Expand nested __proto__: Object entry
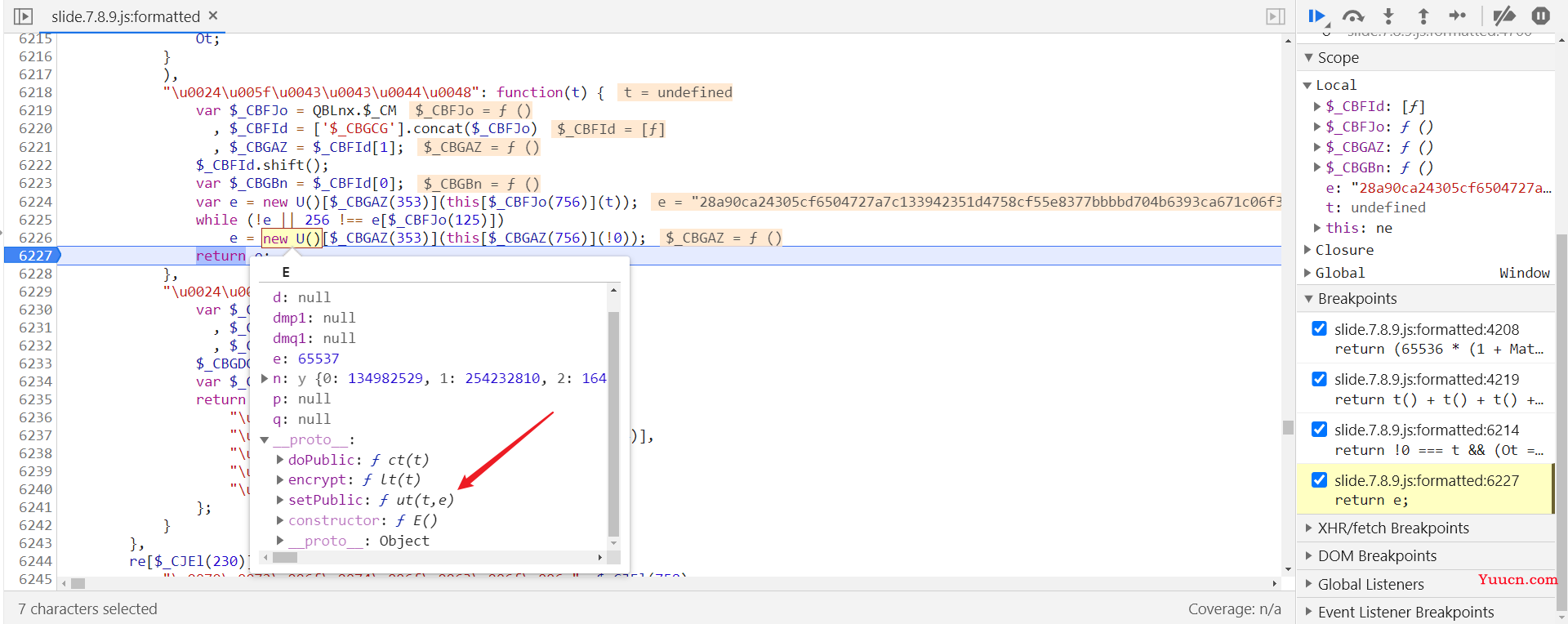This screenshot has width=1568, height=624. (x=280, y=541)
